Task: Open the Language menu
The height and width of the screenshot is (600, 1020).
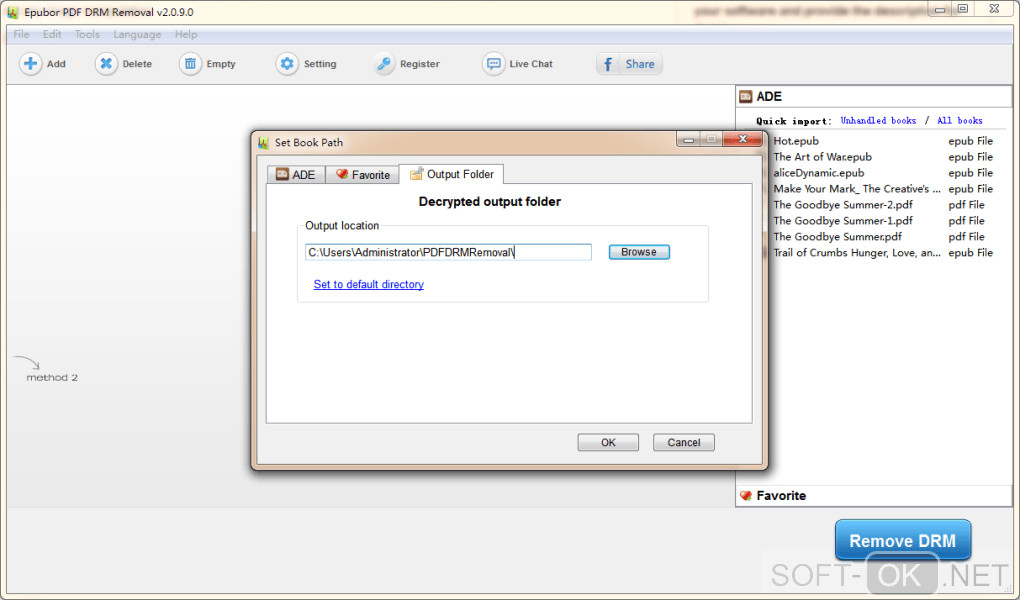Action: pyautogui.click(x=137, y=34)
